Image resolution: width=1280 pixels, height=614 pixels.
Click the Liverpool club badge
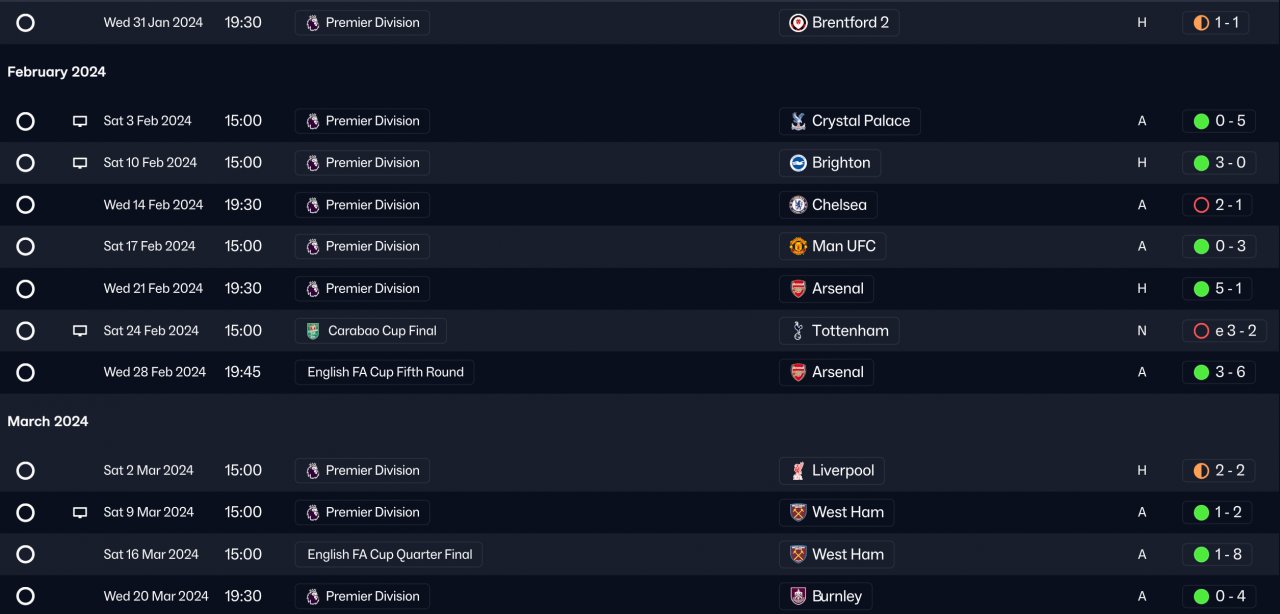click(798, 471)
